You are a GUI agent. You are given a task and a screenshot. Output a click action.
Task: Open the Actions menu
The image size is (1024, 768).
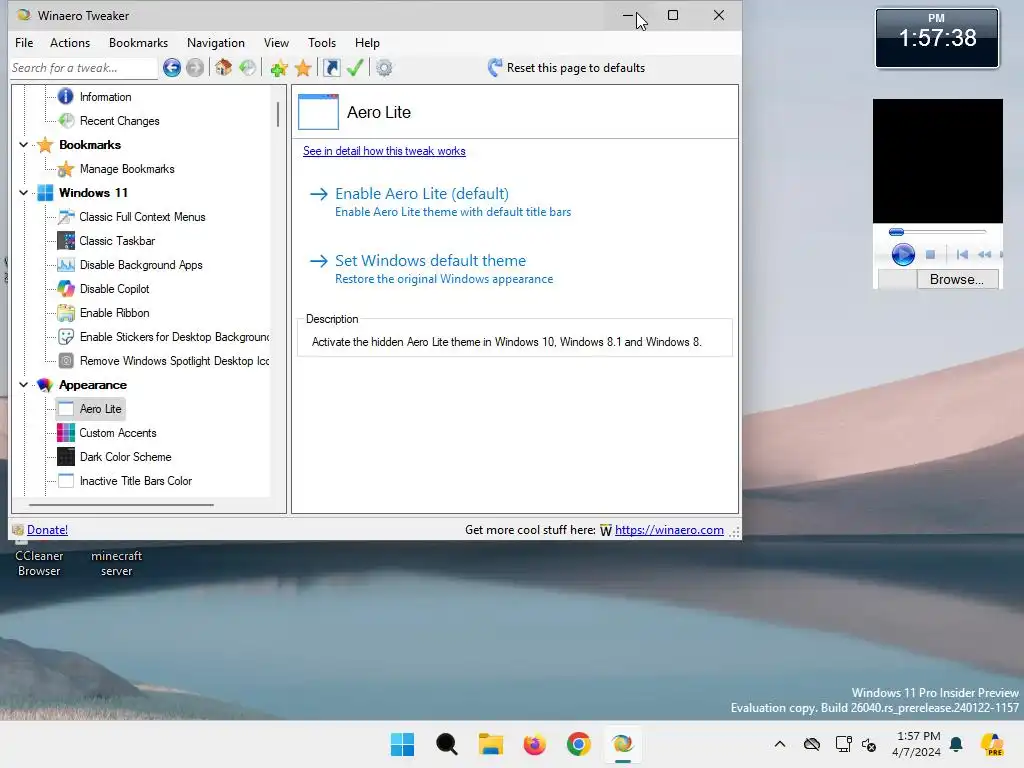(x=70, y=42)
